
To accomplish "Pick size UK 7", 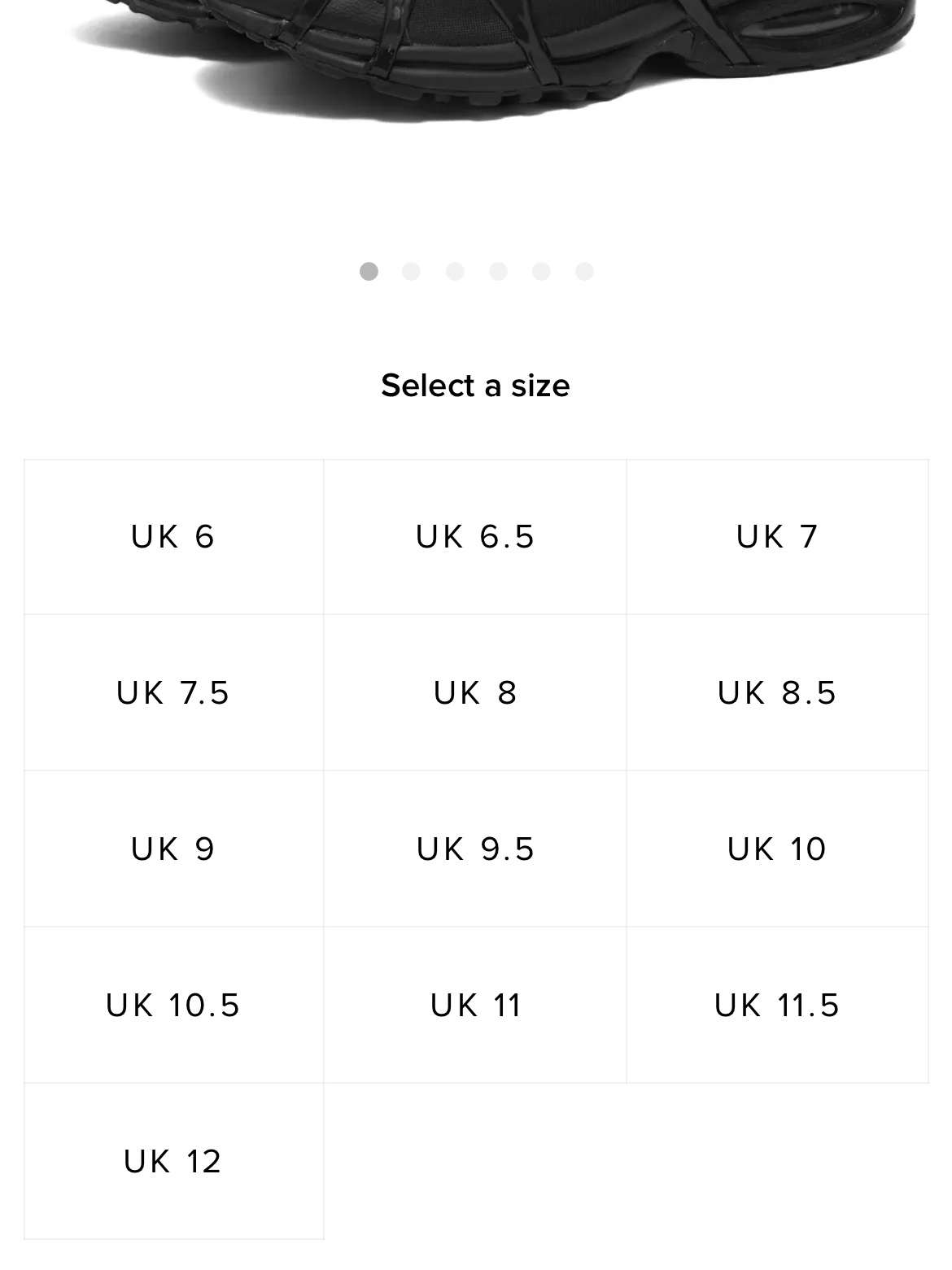I will pos(777,537).
